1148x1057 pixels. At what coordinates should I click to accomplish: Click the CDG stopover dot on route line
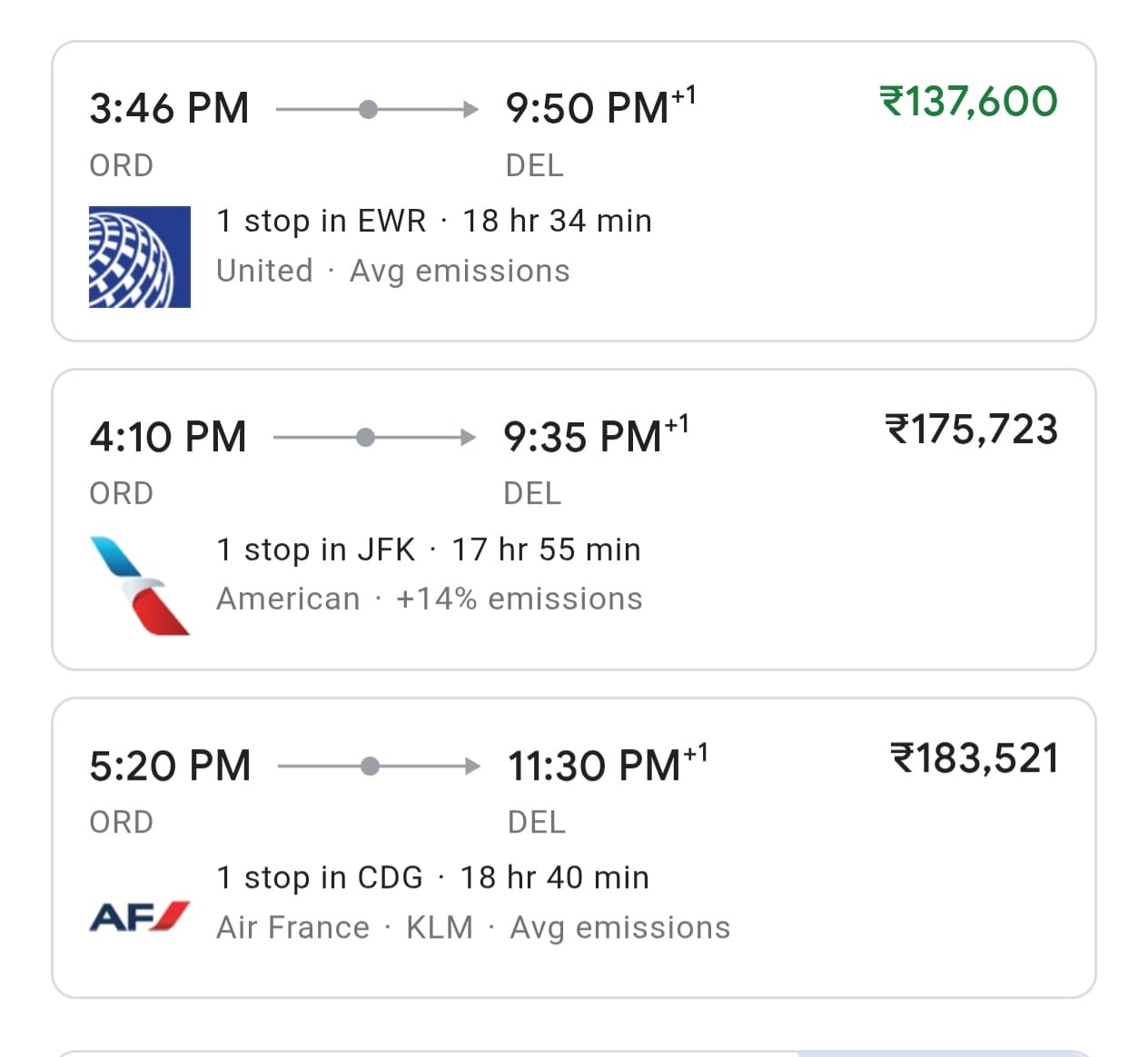coord(370,766)
